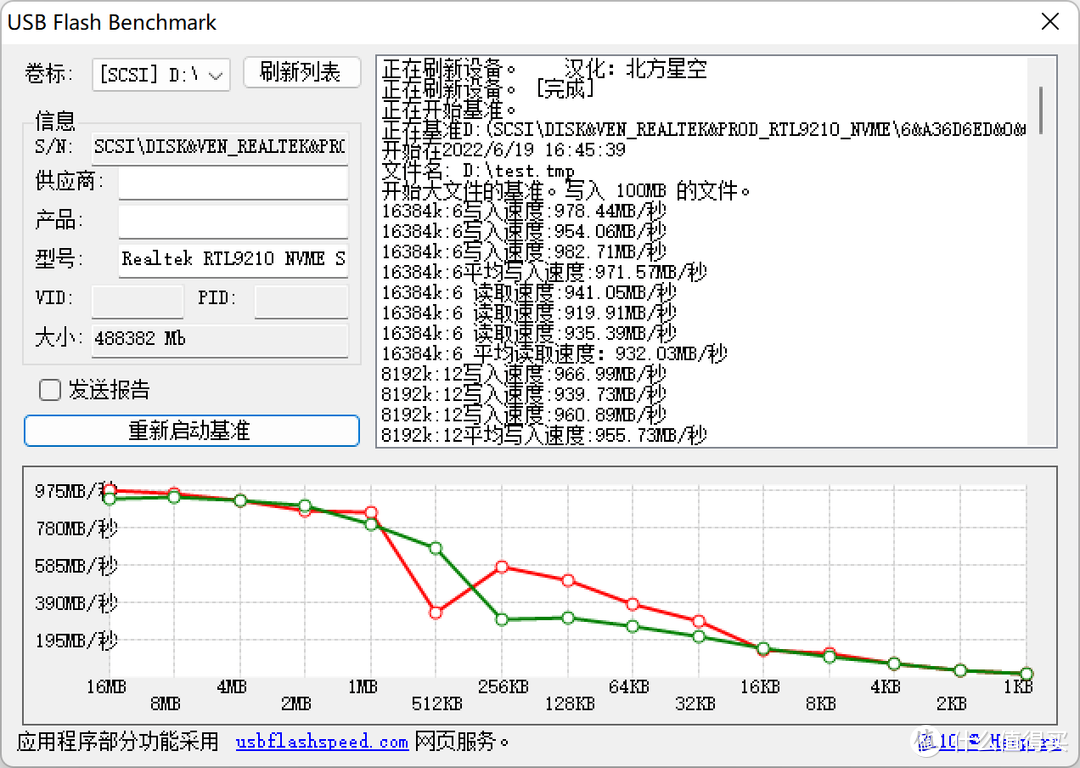Click the log line 平均写入速度:971.57MB/秒
The image size is (1080, 768).
tap(544, 272)
